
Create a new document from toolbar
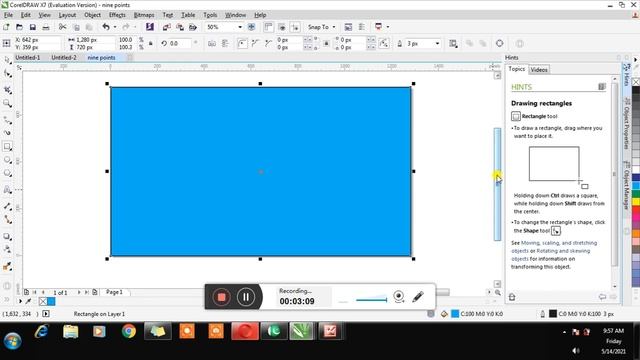coord(6,27)
